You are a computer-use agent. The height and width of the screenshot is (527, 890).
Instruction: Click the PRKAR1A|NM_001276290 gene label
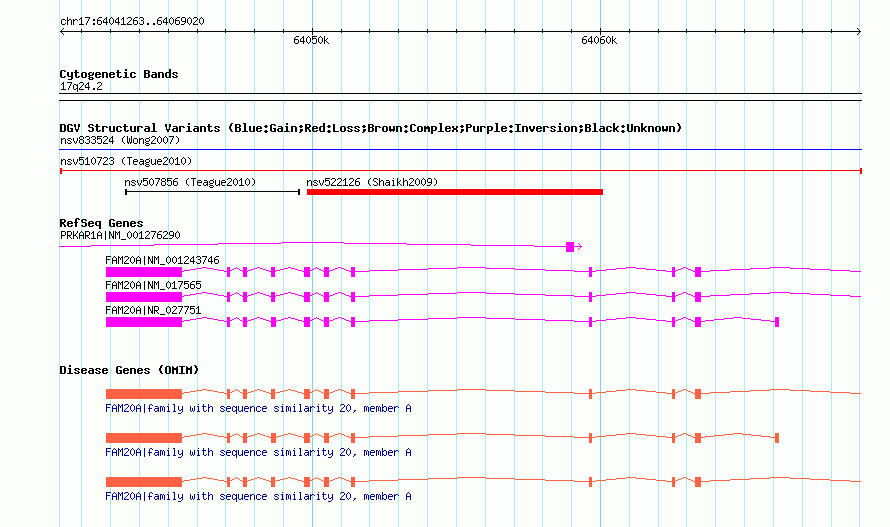point(120,235)
